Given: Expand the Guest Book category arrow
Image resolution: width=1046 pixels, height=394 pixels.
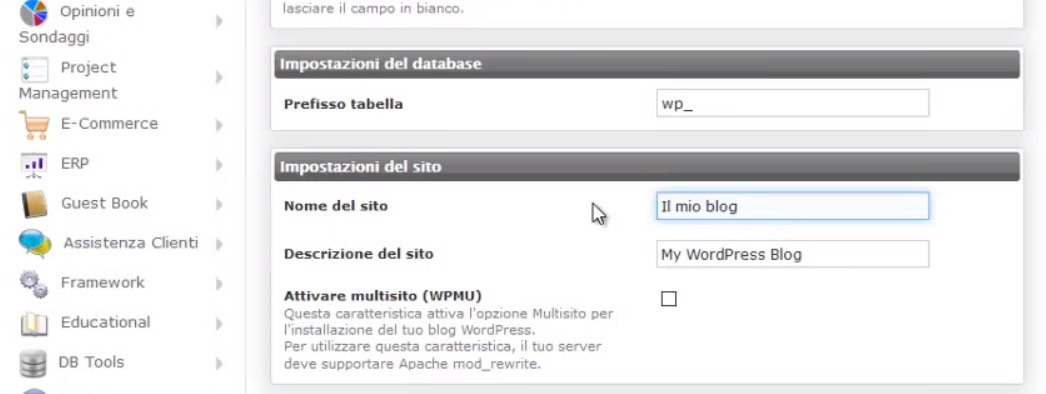Looking at the screenshot, I should point(219,205).
